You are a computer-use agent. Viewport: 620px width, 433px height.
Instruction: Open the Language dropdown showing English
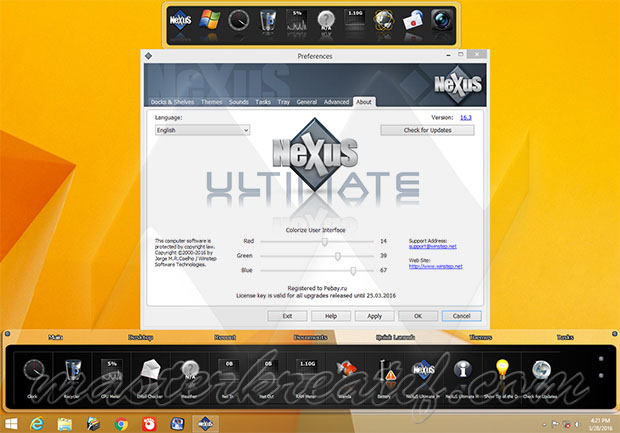coord(202,130)
